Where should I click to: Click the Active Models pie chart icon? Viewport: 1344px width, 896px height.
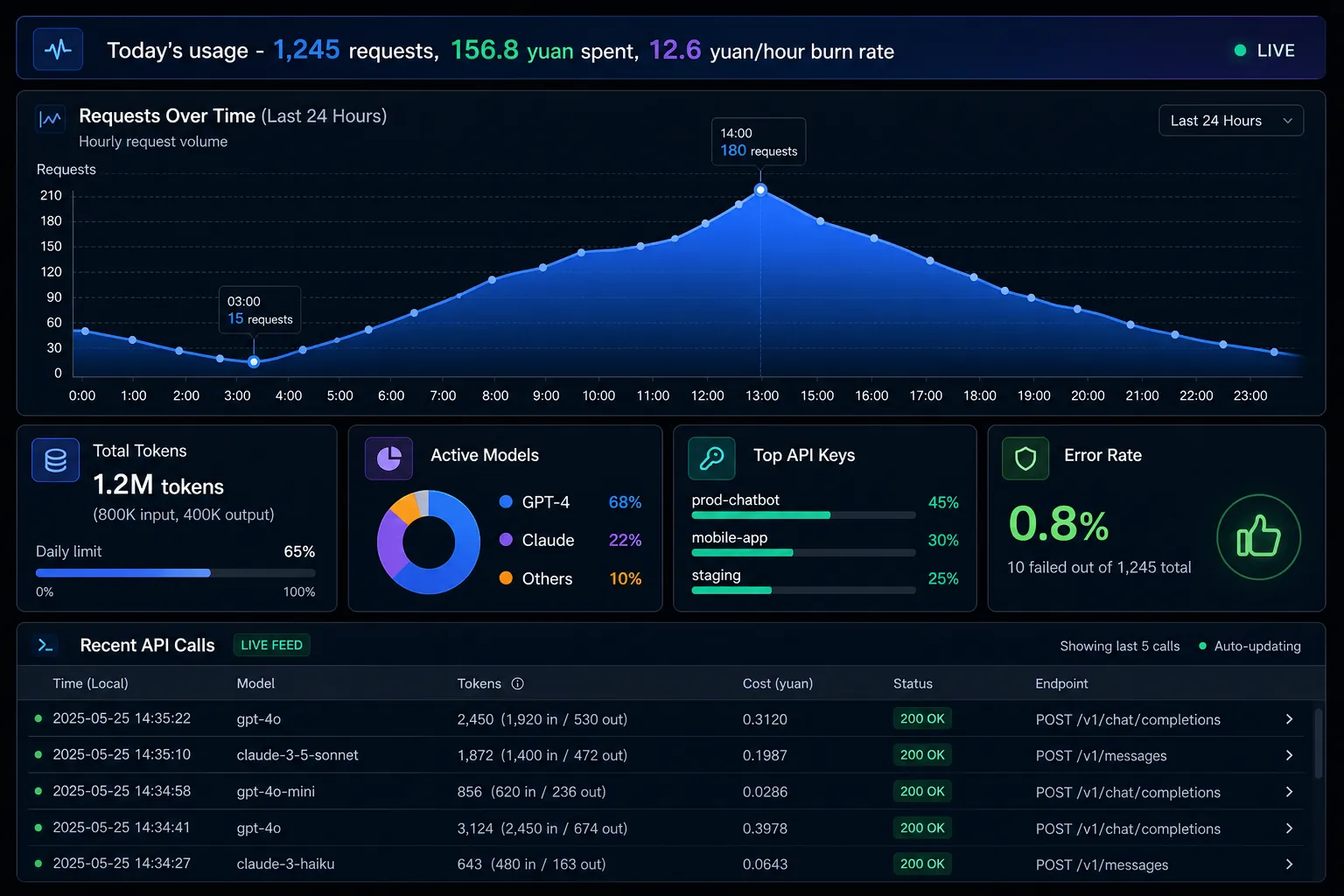(388, 458)
